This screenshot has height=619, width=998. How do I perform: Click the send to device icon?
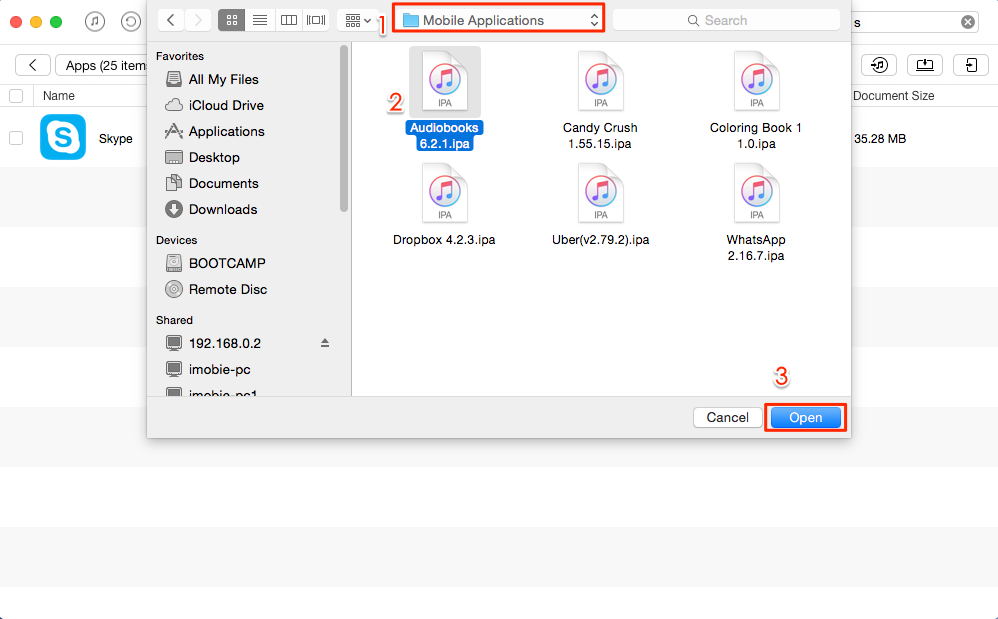click(971, 65)
